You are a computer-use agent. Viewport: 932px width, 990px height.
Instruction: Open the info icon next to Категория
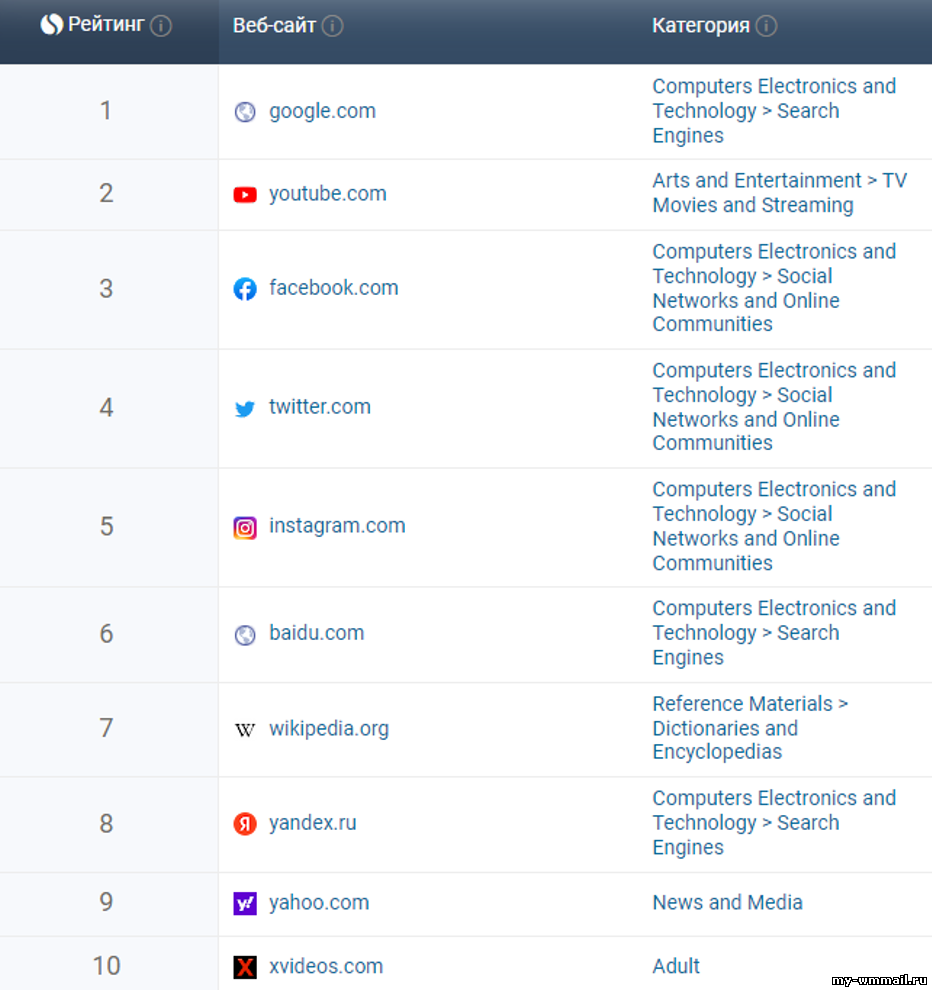766,26
